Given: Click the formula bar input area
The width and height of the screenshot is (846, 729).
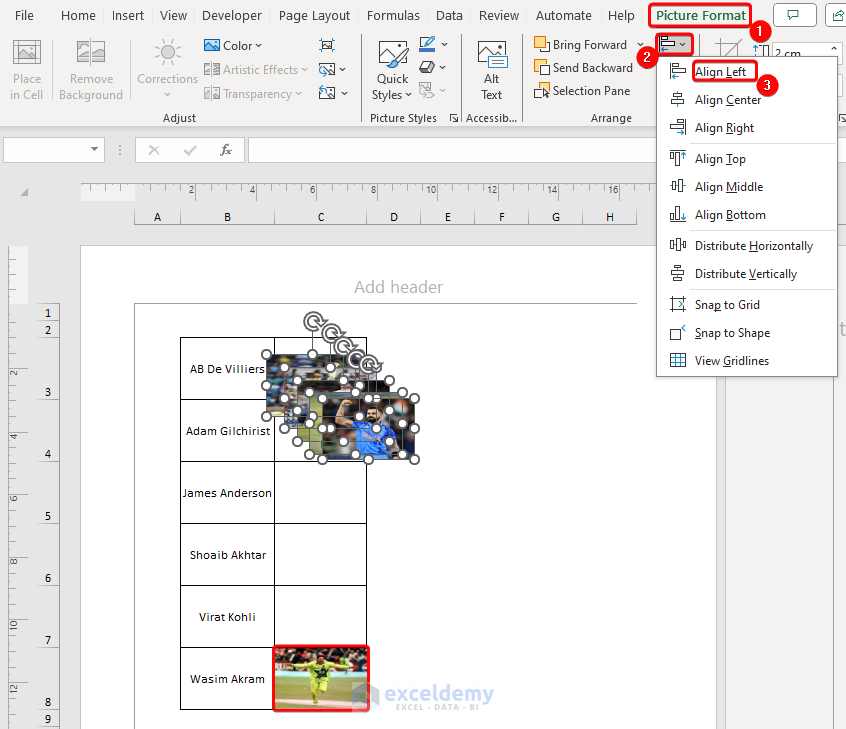Looking at the screenshot, I should pos(452,149).
